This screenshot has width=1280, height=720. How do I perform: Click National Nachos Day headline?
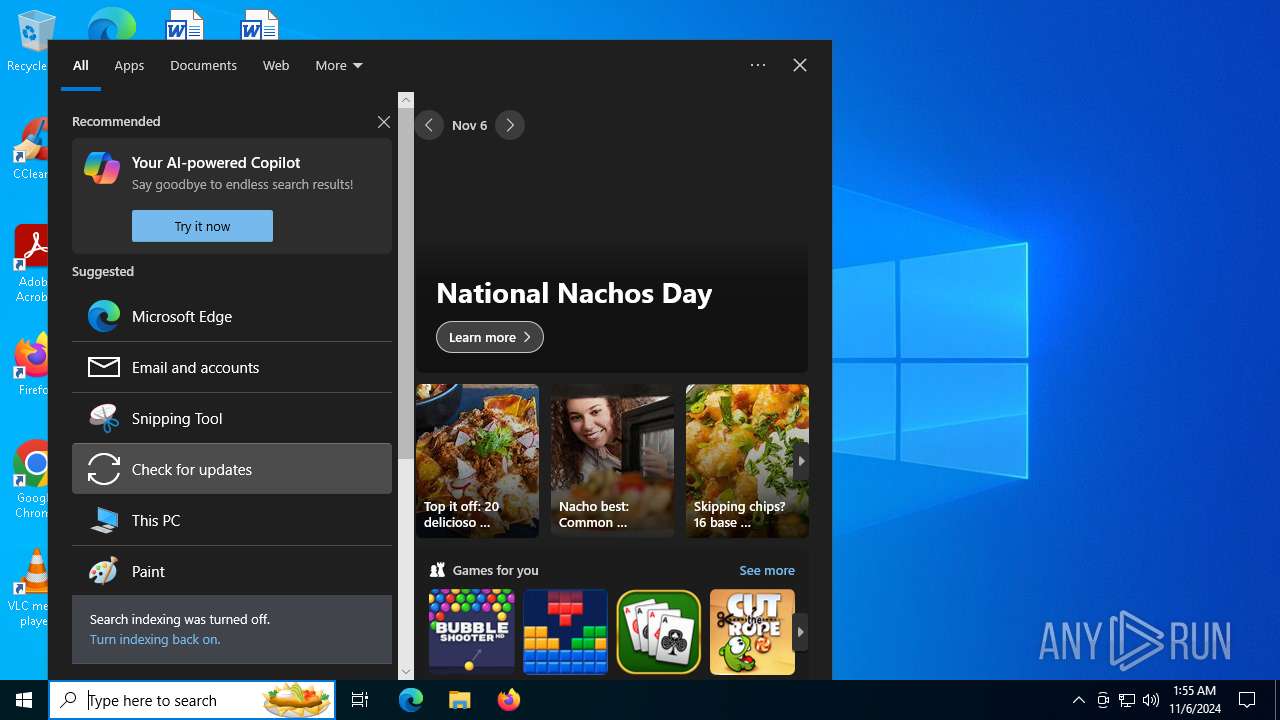pyautogui.click(x=574, y=293)
